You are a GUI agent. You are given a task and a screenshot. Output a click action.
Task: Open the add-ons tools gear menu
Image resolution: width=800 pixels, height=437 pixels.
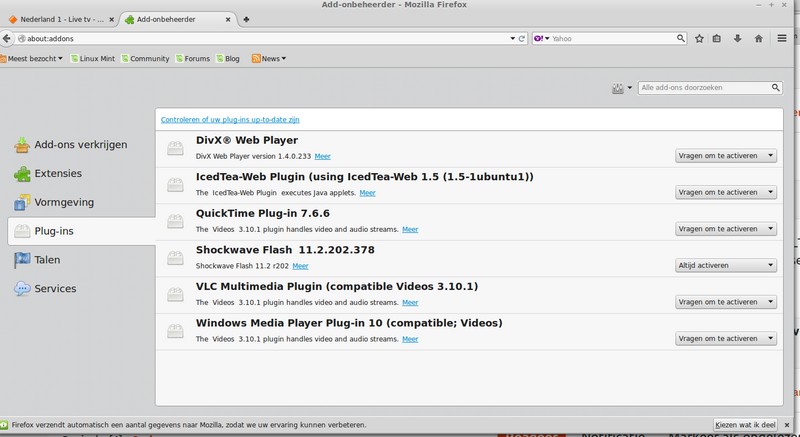(x=621, y=88)
